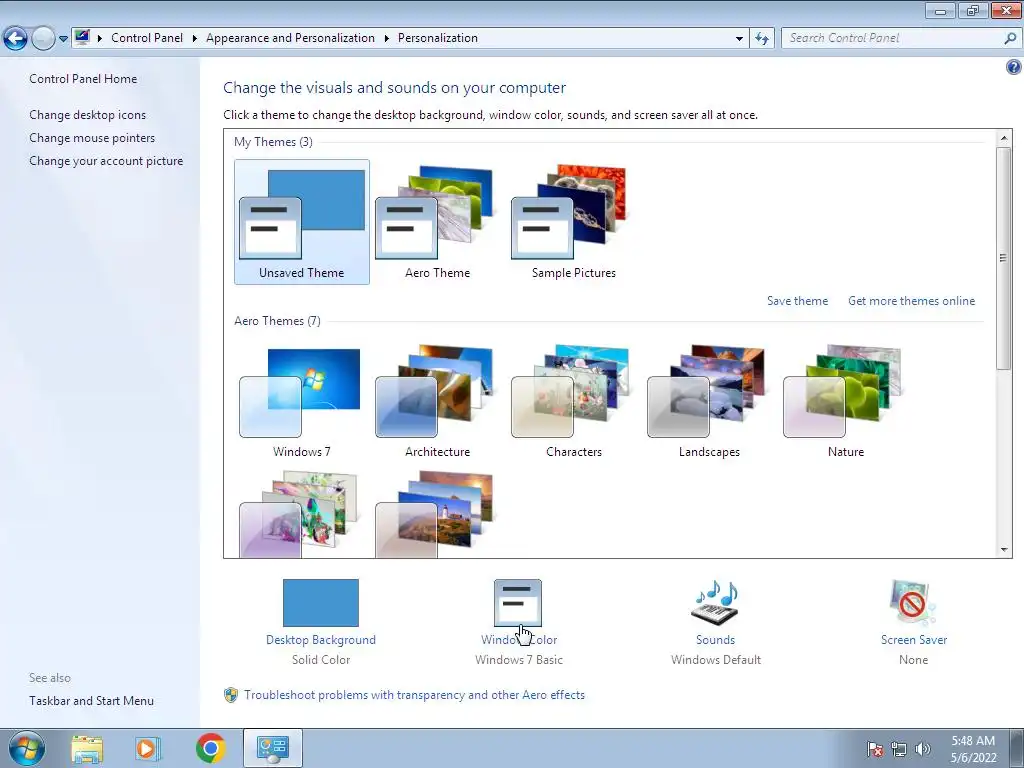
Task: Click the network tray icon
Action: click(899, 749)
